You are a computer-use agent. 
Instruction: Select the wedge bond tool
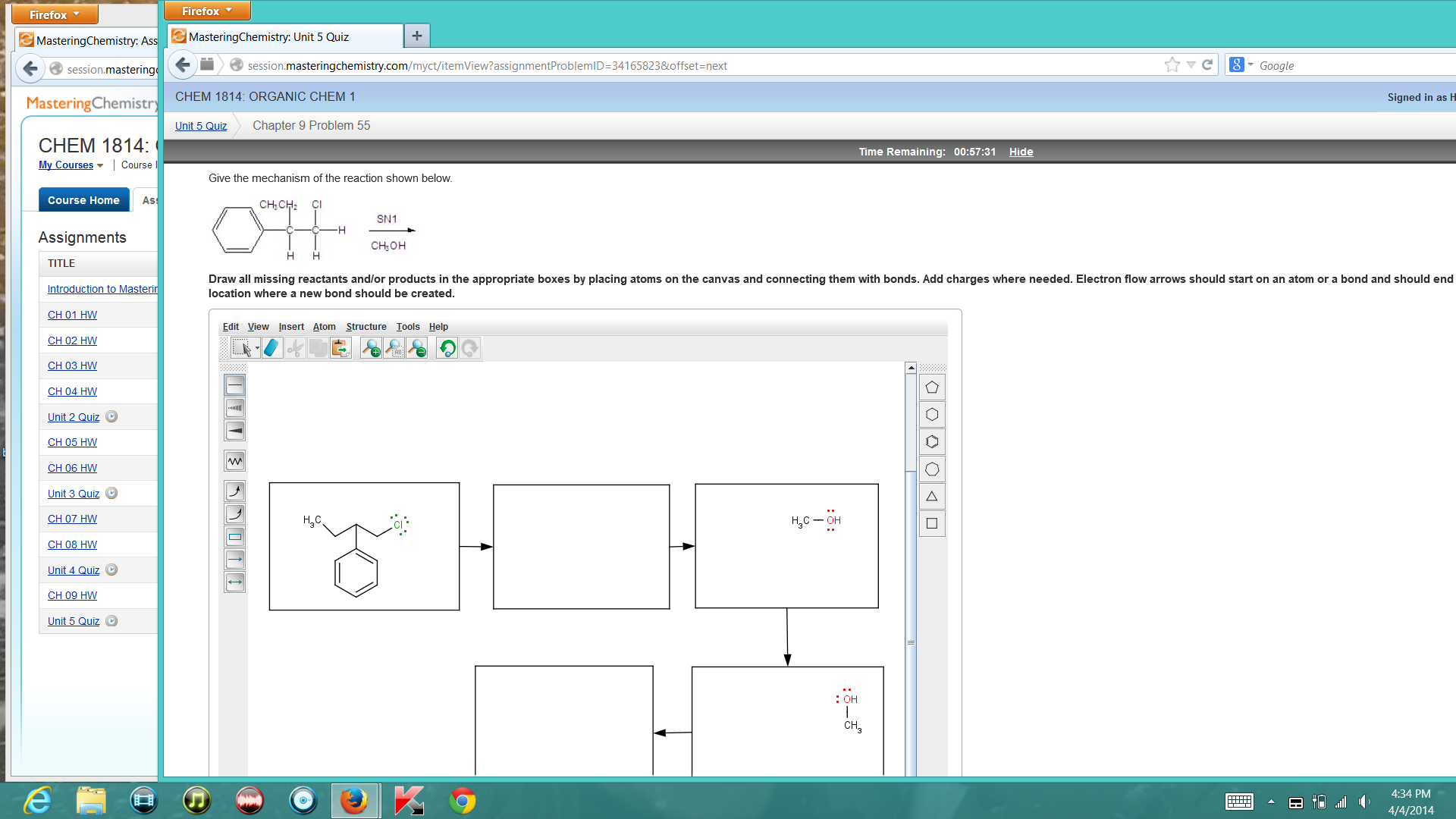(235, 430)
